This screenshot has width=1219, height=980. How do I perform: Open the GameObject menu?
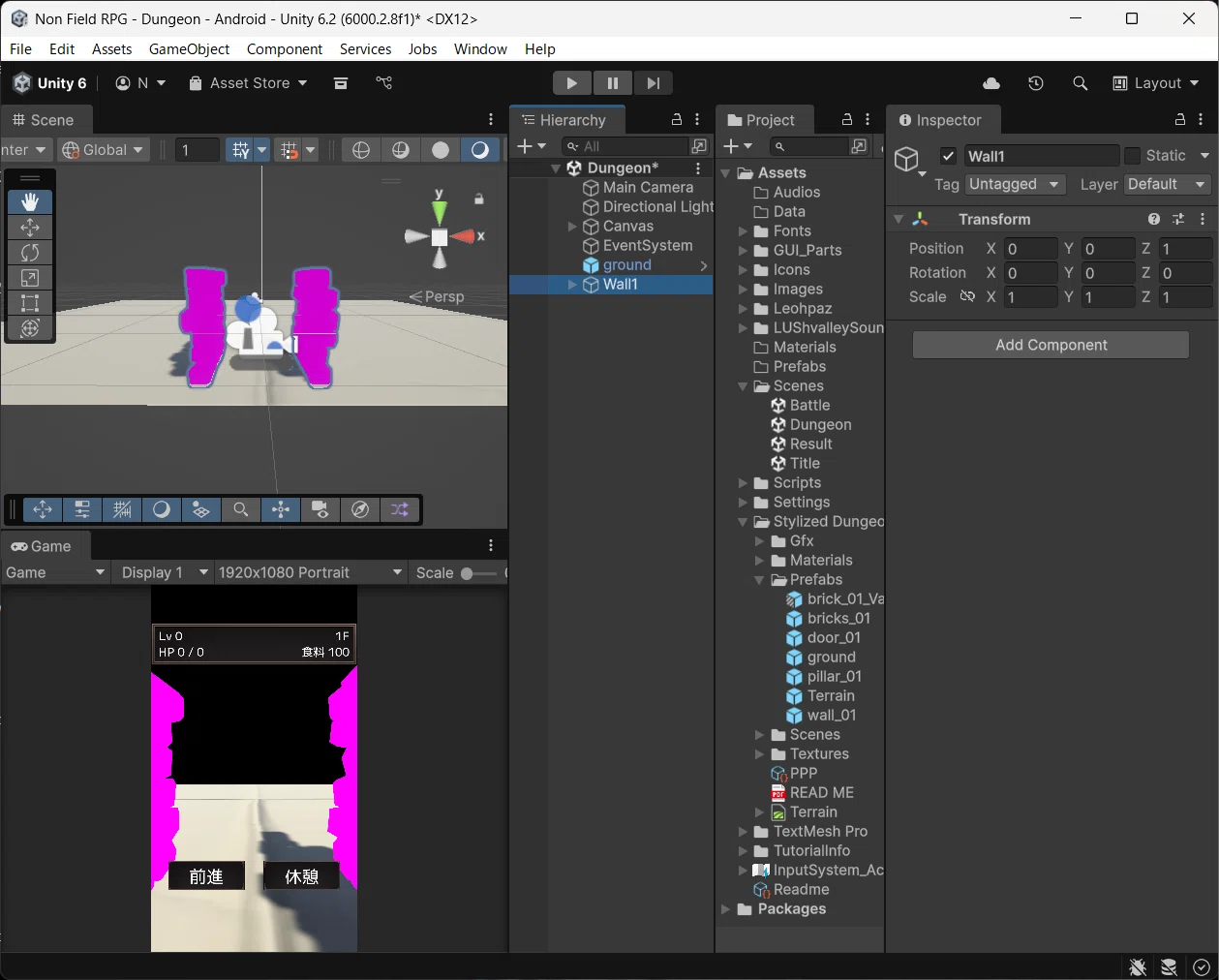click(189, 49)
